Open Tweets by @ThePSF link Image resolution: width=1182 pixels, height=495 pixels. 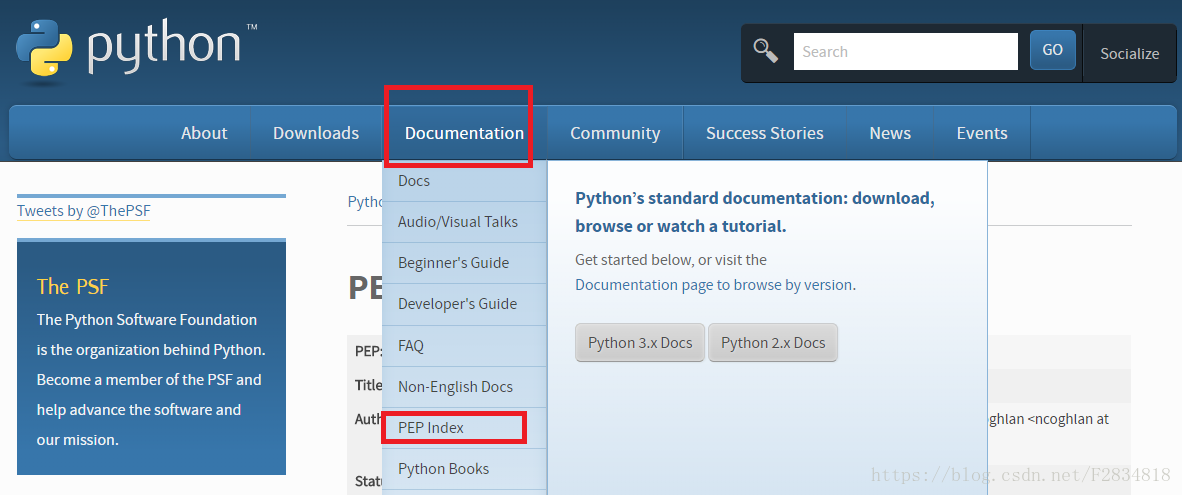click(x=84, y=211)
